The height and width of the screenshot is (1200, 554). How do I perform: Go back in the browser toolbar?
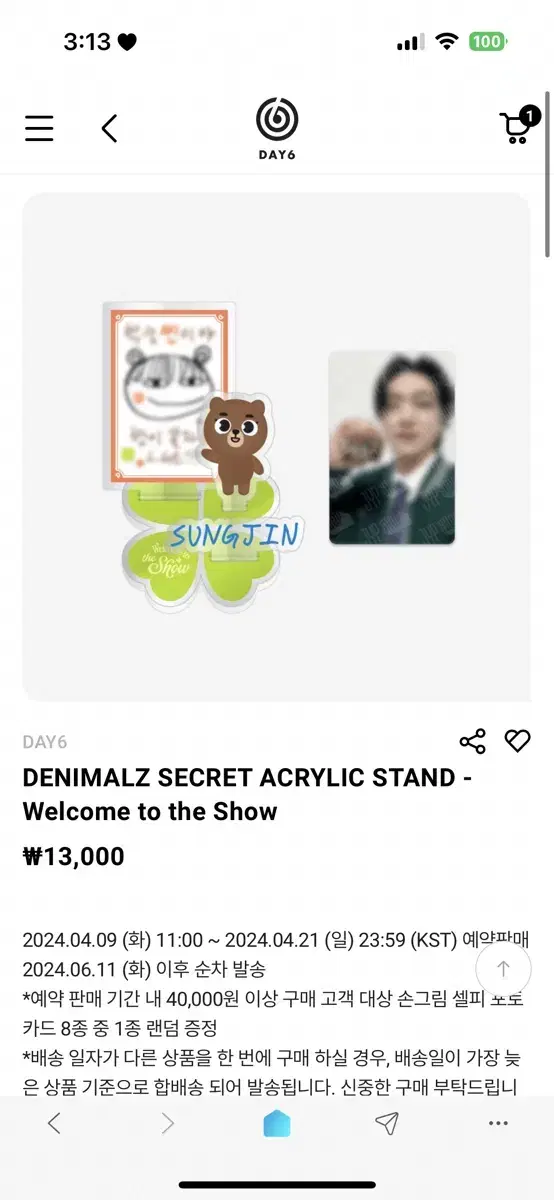(x=54, y=1123)
